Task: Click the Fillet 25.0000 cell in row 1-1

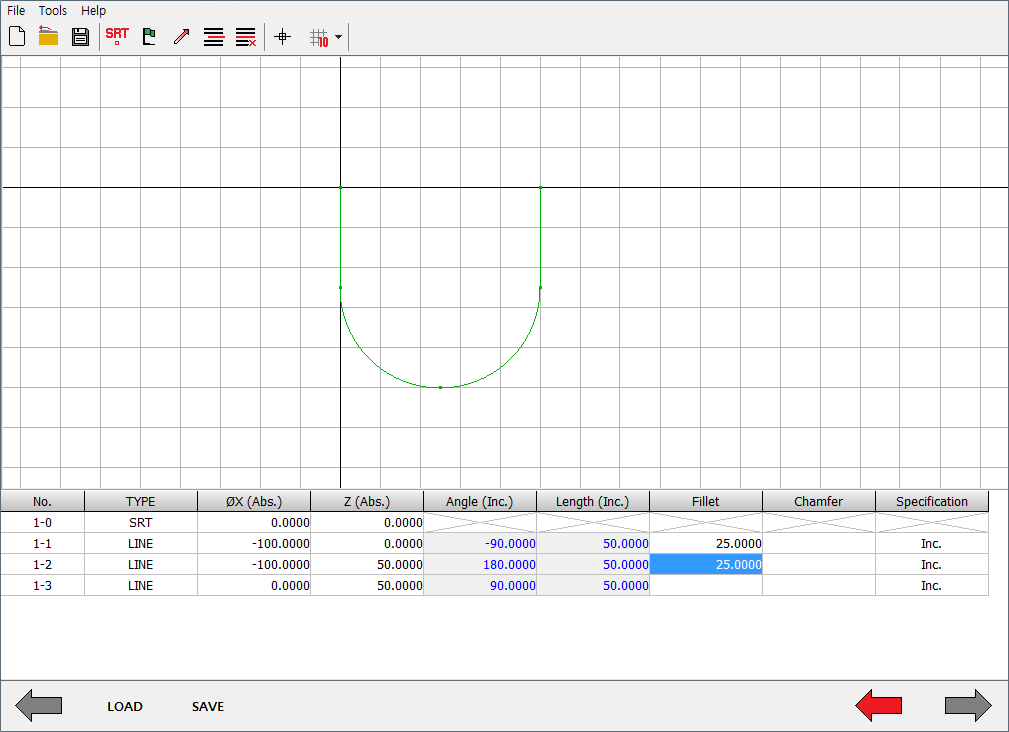Action: 706,544
